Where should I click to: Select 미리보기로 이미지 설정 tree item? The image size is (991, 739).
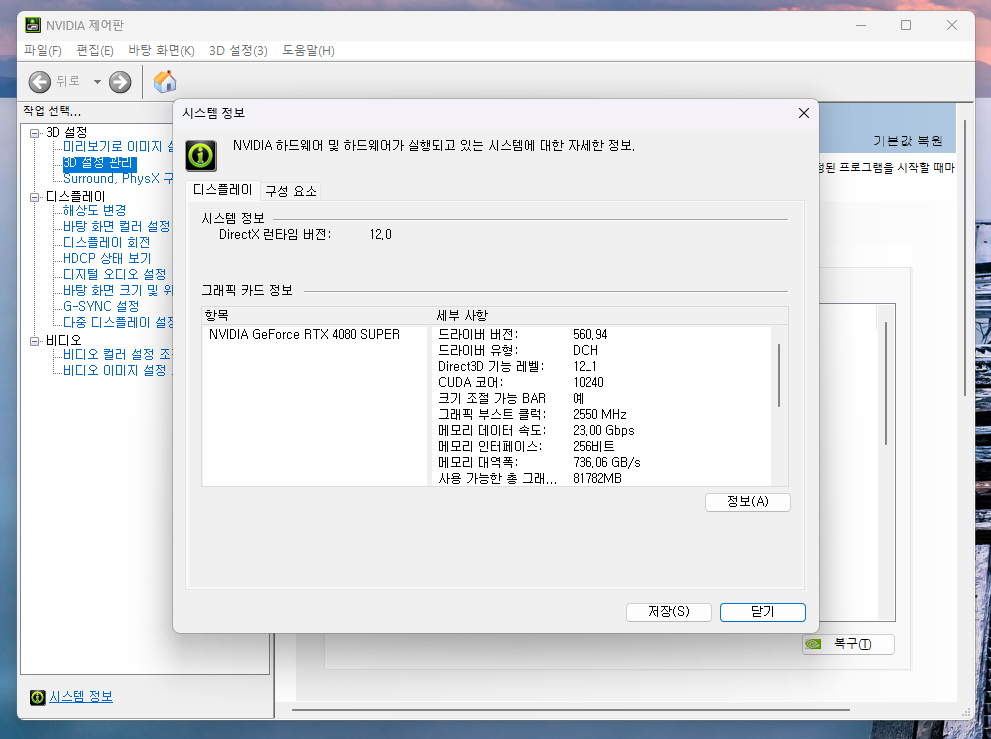tap(118, 147)
